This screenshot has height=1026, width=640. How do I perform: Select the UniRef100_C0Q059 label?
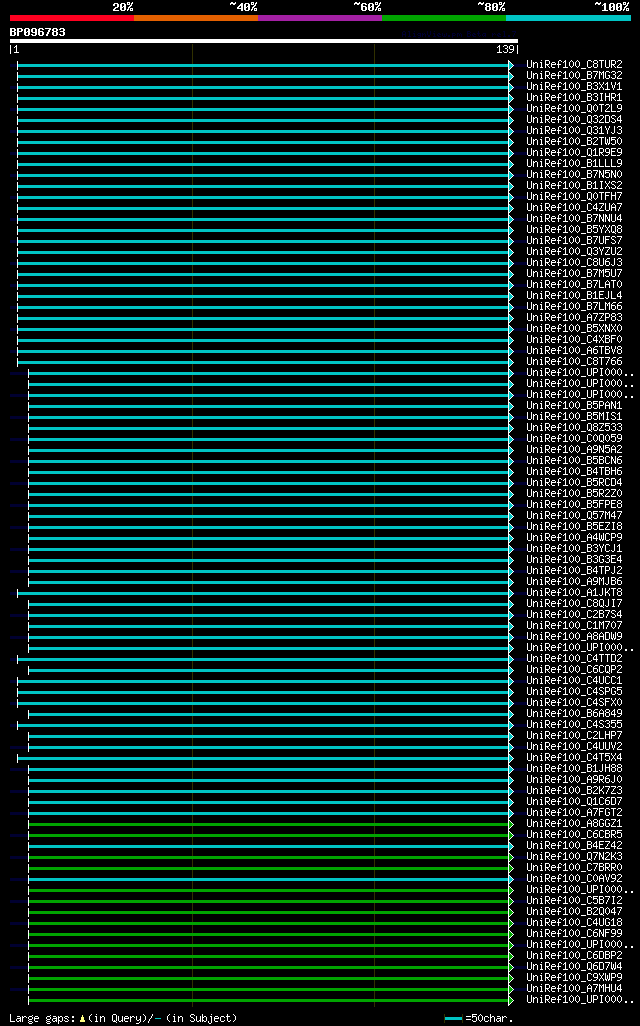pyautogui.click(x=575, y=438)
